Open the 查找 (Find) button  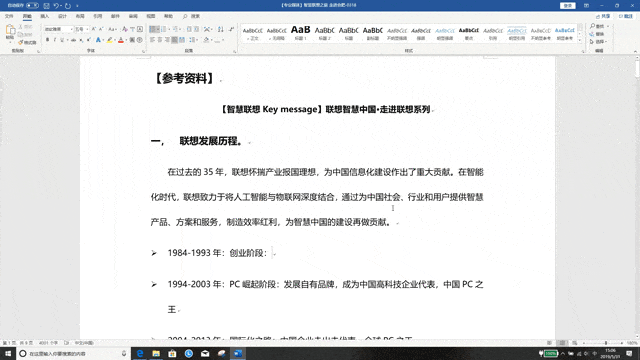[x=600, y=26]
